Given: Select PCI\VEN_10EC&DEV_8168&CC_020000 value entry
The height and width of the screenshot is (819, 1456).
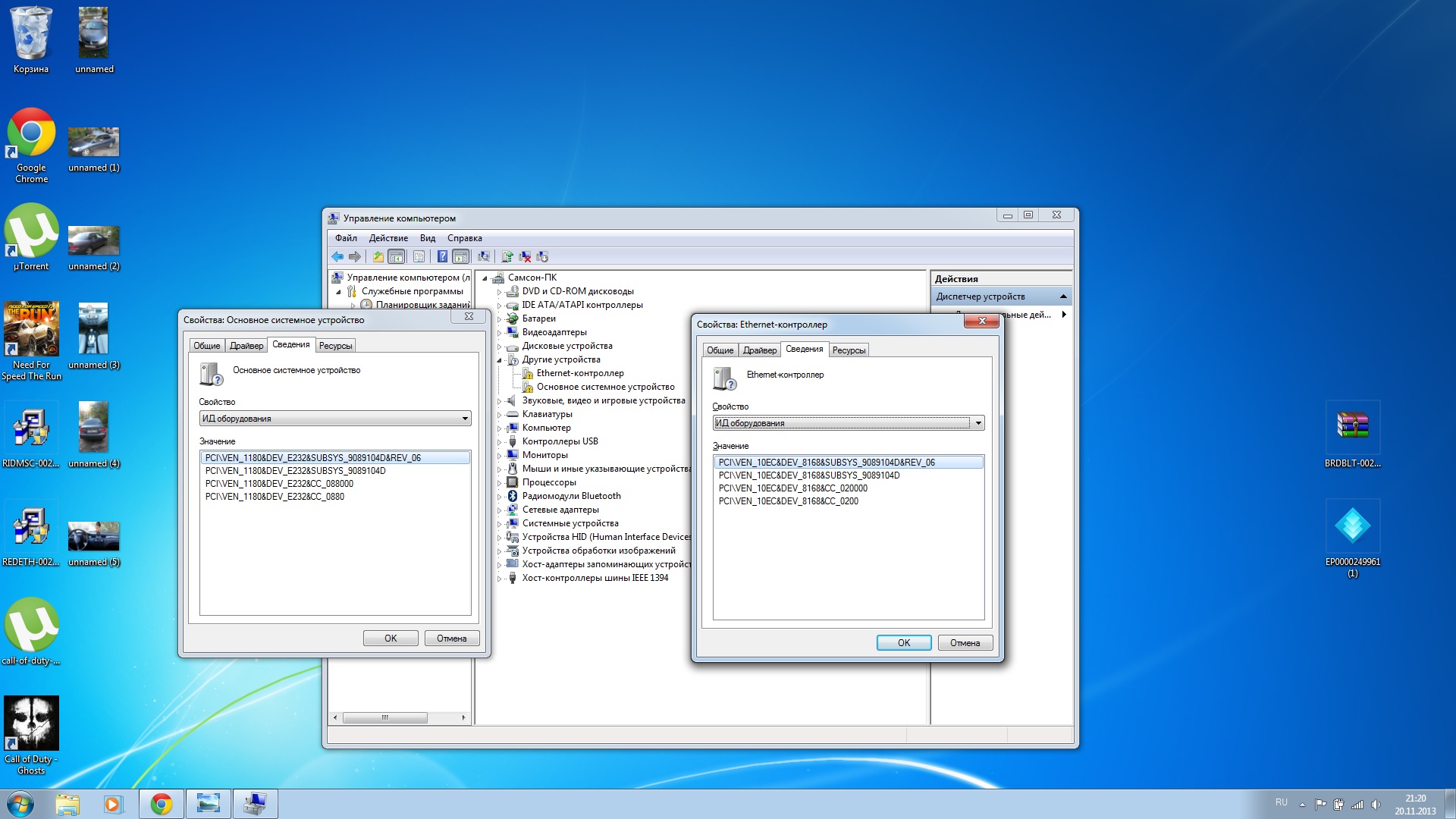Looking at the screenshot, I should pyautogui.click(x=792, y=488).
